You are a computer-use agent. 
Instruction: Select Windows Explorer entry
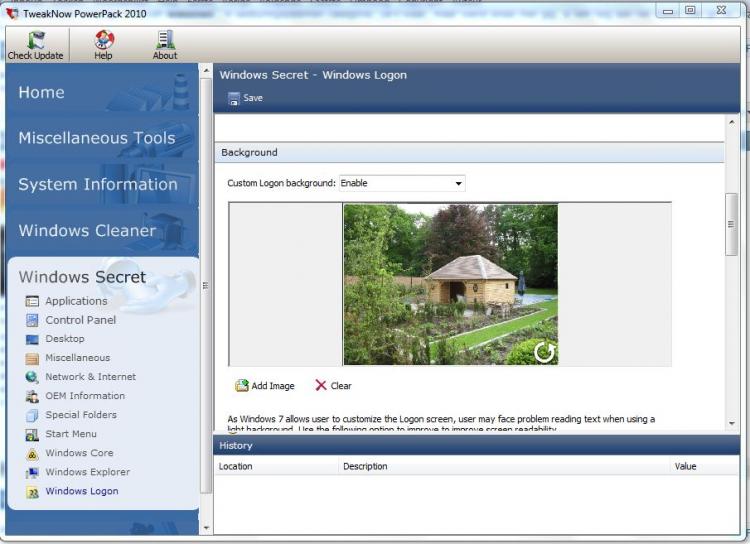pos(88,472)
